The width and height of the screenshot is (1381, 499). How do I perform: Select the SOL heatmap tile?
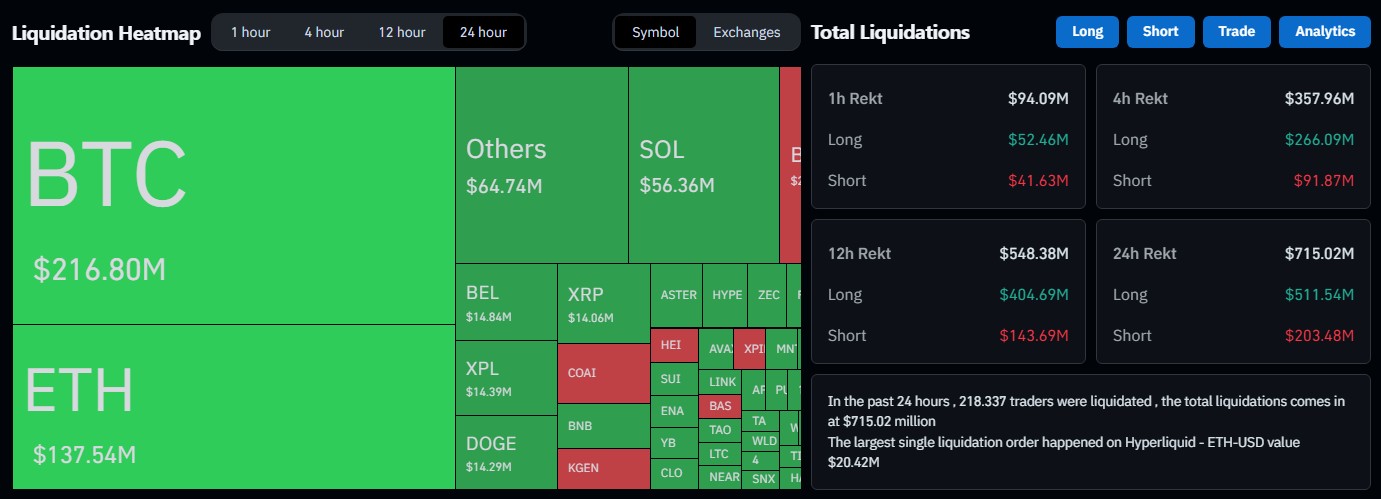(703, 165)
